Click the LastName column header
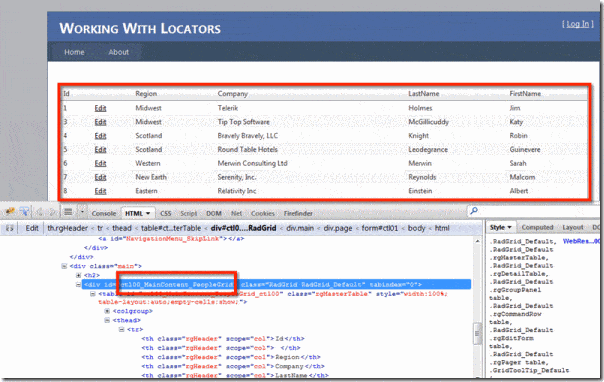Image resolution: width=604 pixels, height=382 pixels. (424, 94)
